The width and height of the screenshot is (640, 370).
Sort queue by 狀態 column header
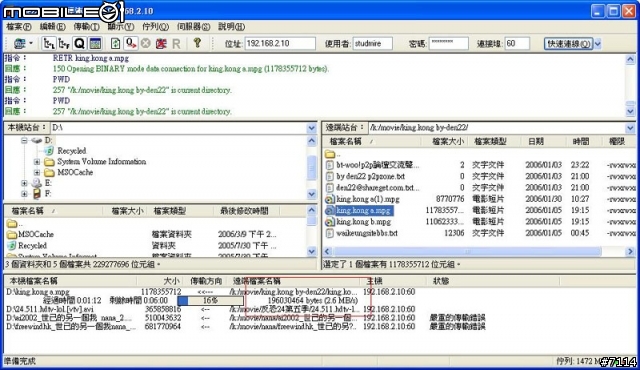pos(494,281)
